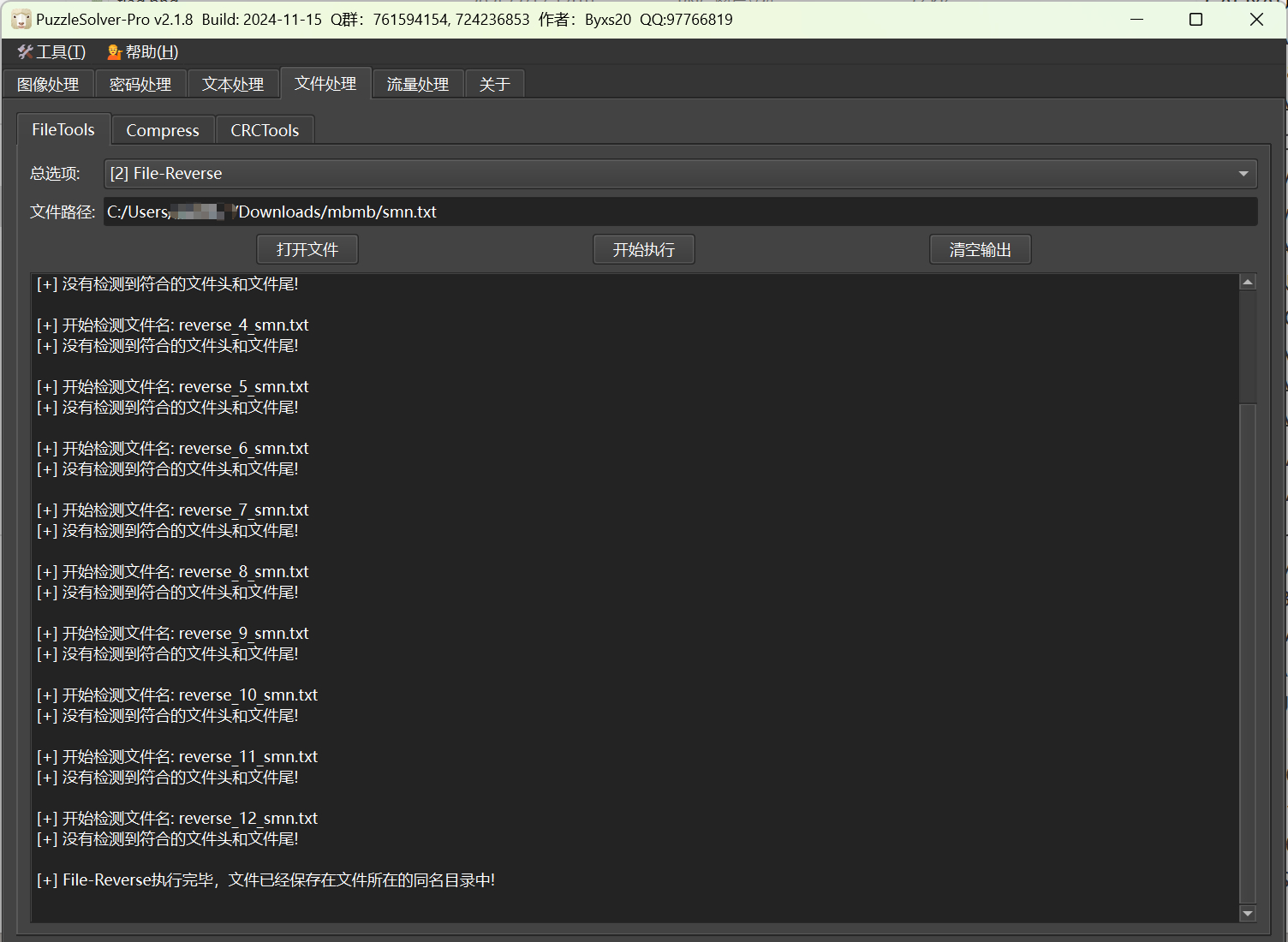Open the 关于 tab
Image resolution: width=1288 pixels, height=942 pixels.
pyautogui.click(x=494, y=85)
